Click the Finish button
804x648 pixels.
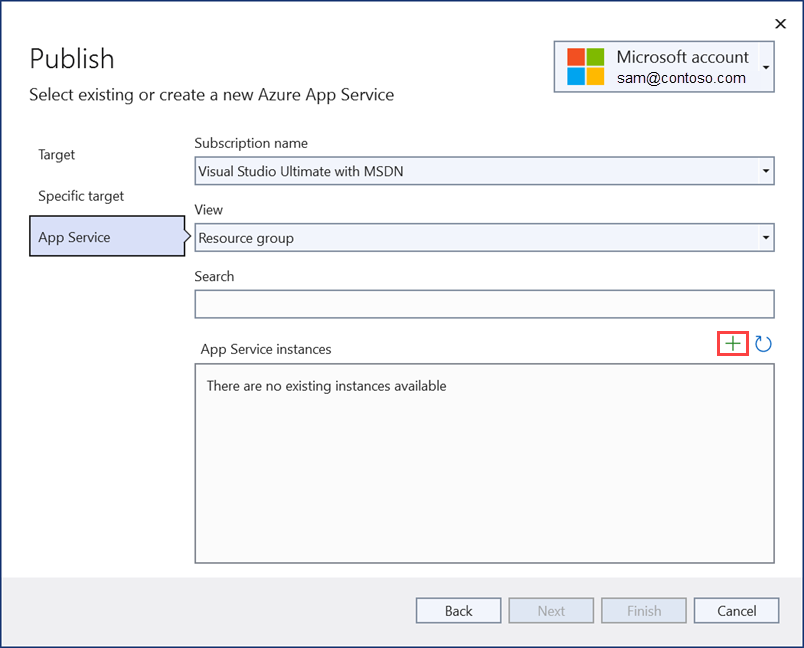click(644, 611)
